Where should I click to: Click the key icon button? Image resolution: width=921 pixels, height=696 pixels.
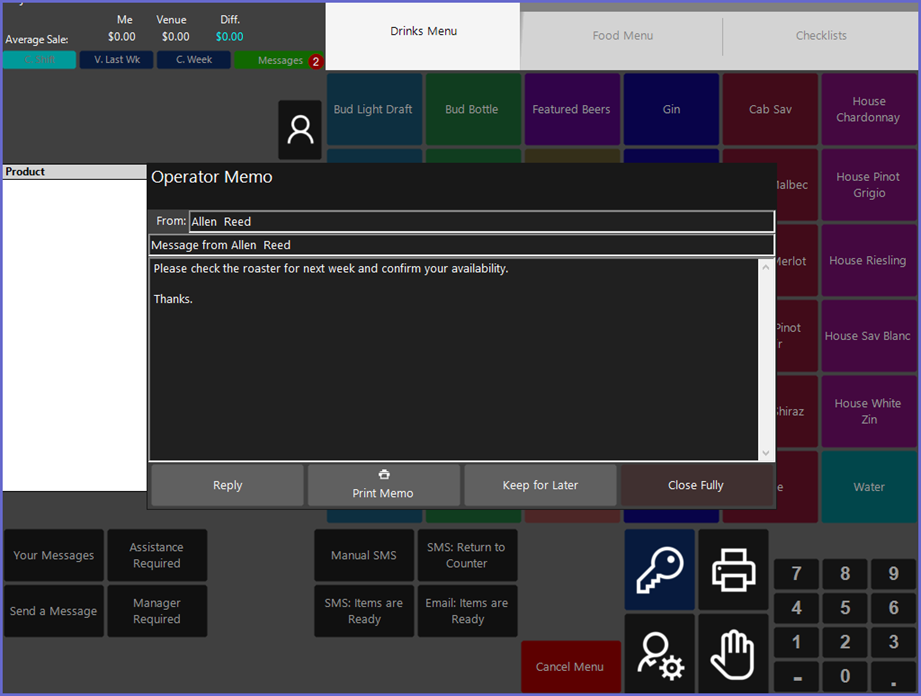[659, 570]
